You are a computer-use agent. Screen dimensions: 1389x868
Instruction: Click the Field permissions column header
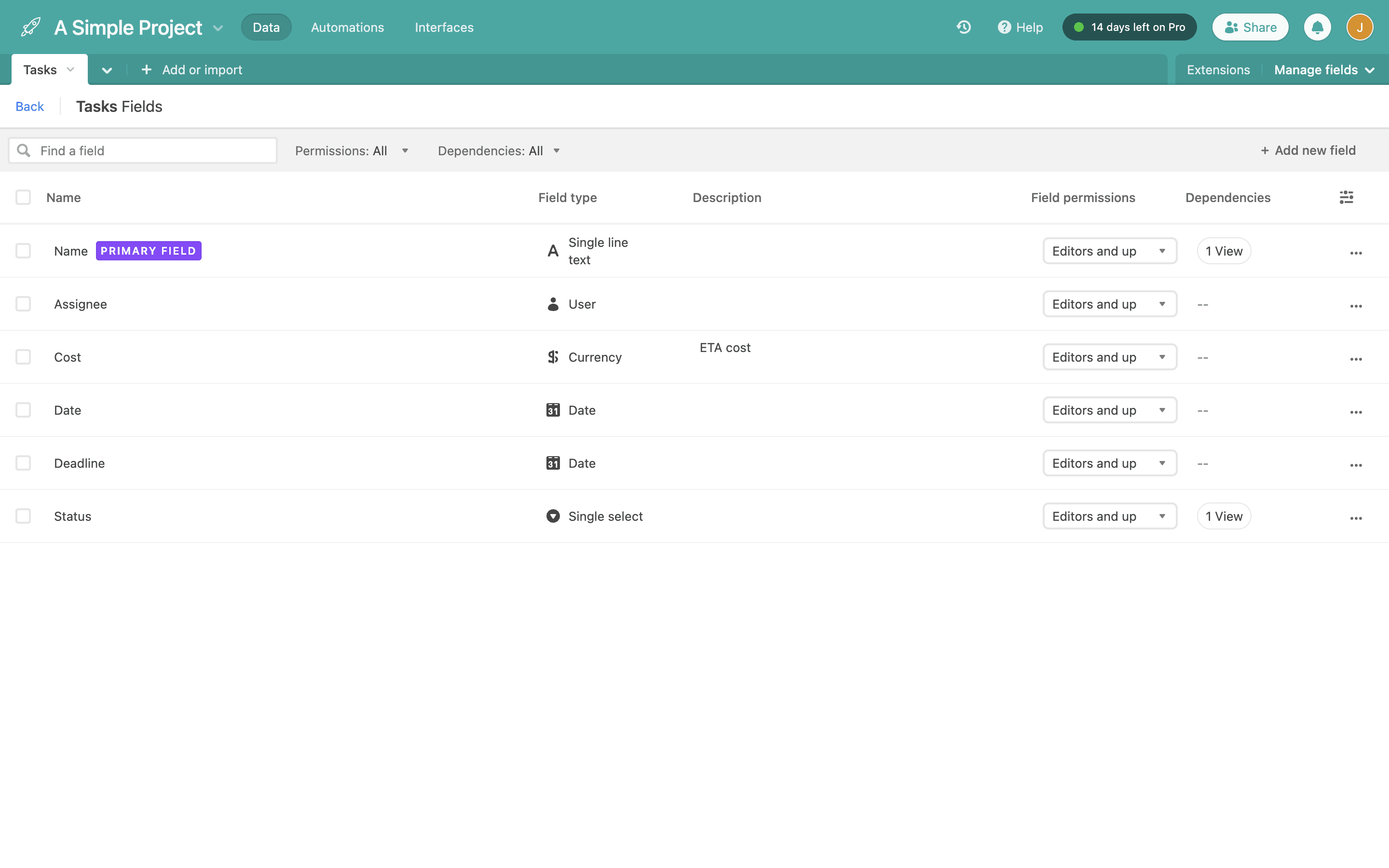1082,198
